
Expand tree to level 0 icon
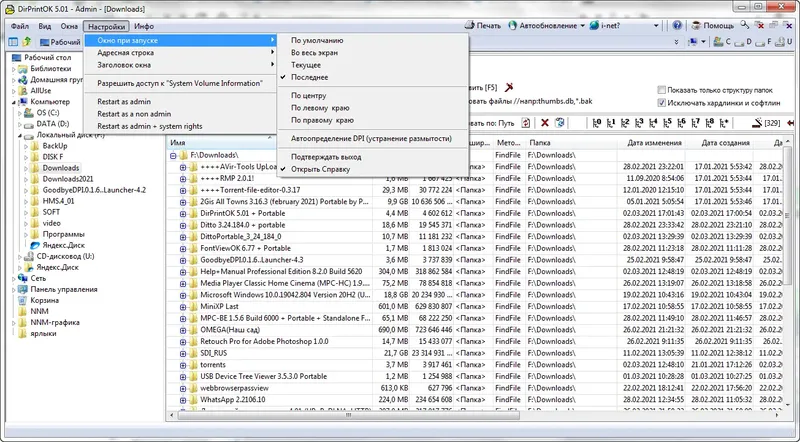pyautogui.click(x=597, y=123)
